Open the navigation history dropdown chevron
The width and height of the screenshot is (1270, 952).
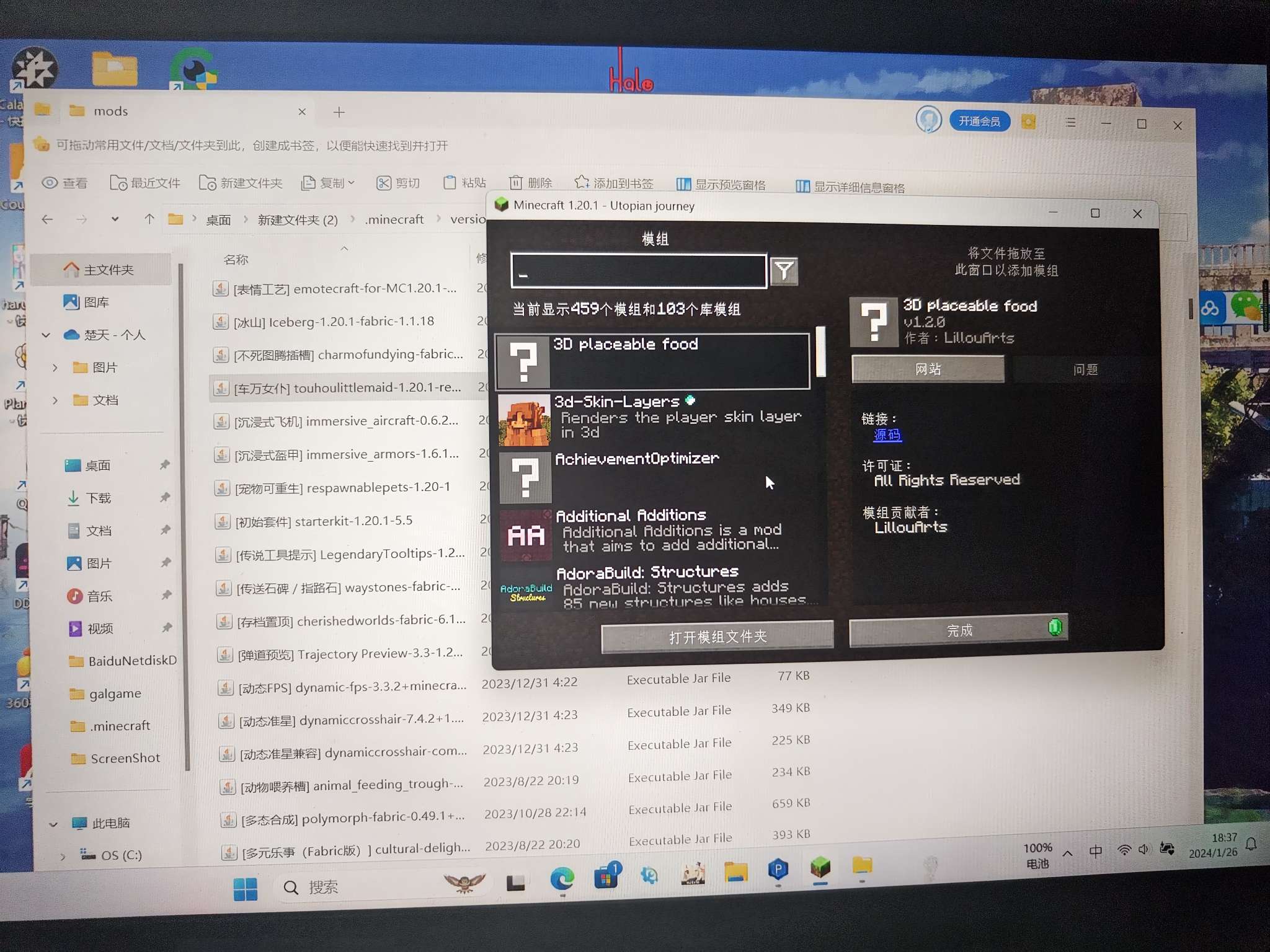[x=115, y=219]
